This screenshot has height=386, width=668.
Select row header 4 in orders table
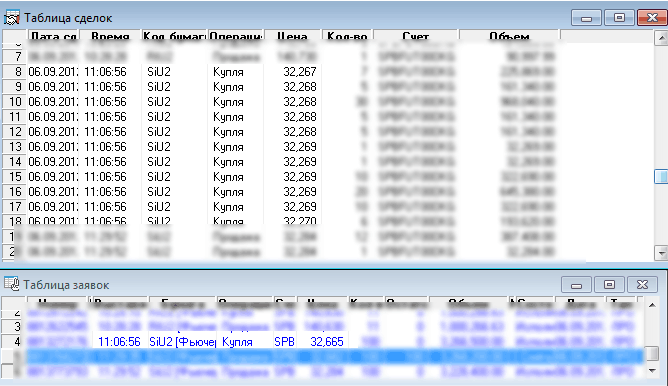click(14, 341)
